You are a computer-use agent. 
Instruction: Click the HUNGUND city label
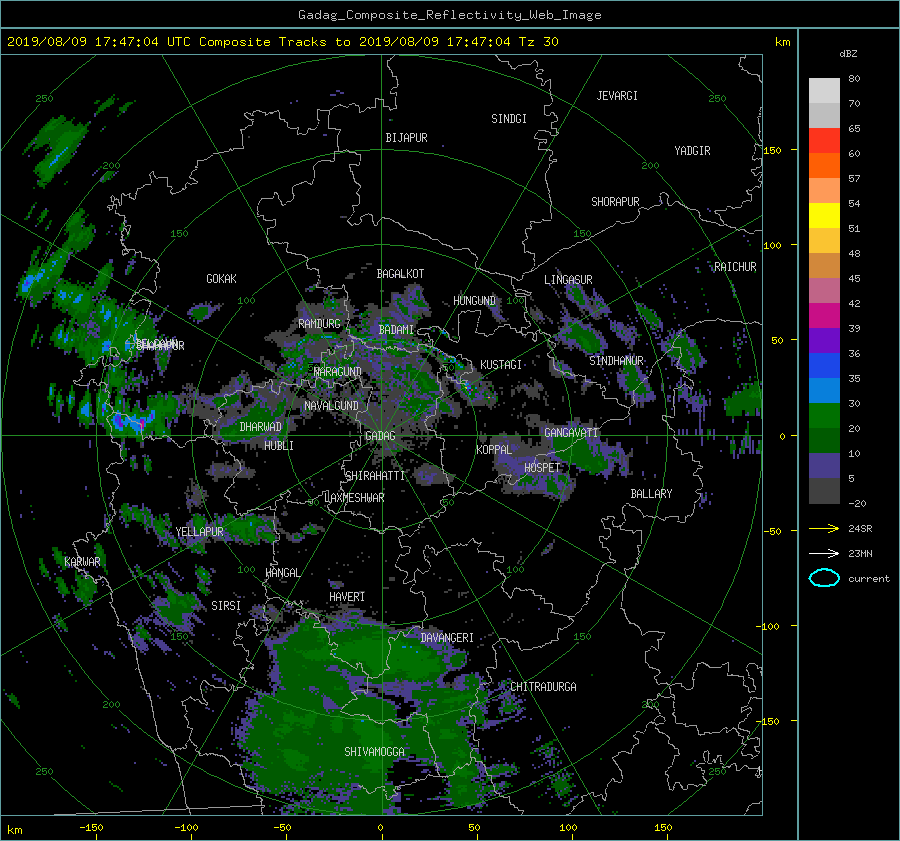pyautogui.click(x=474, y=301)
